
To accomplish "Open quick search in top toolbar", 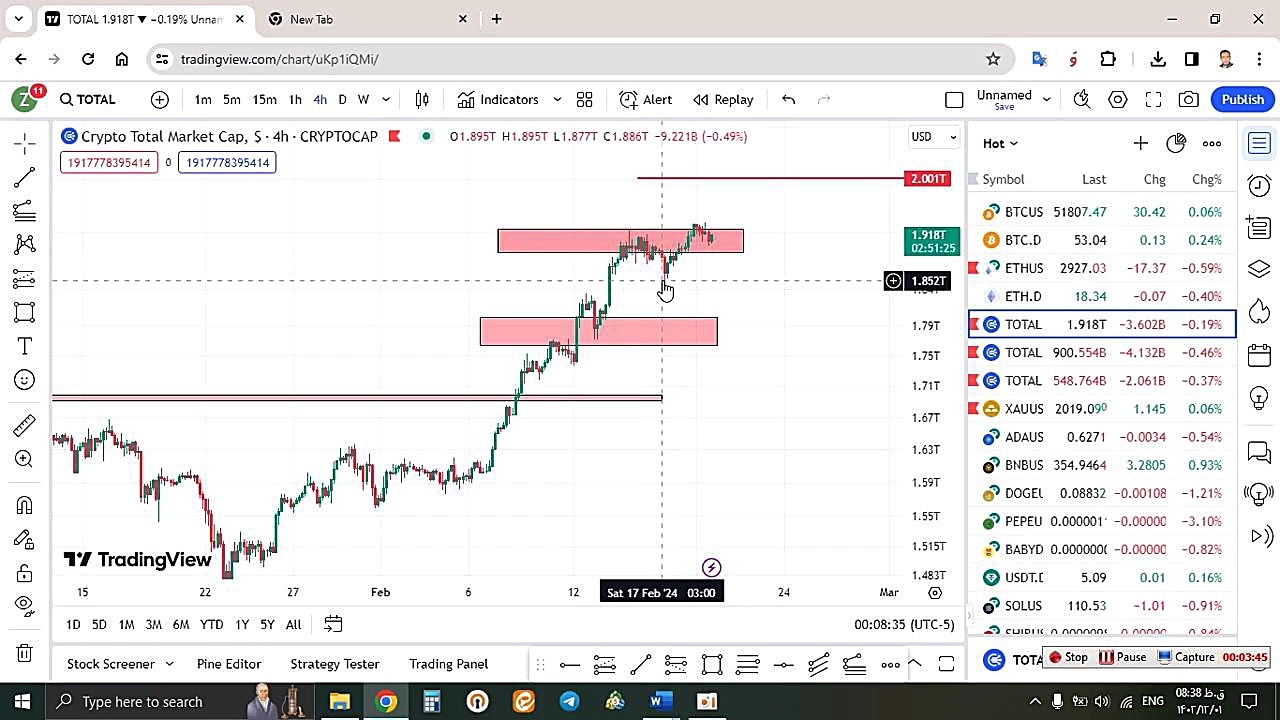I will pyautogui.click(x=1081, y=99).
